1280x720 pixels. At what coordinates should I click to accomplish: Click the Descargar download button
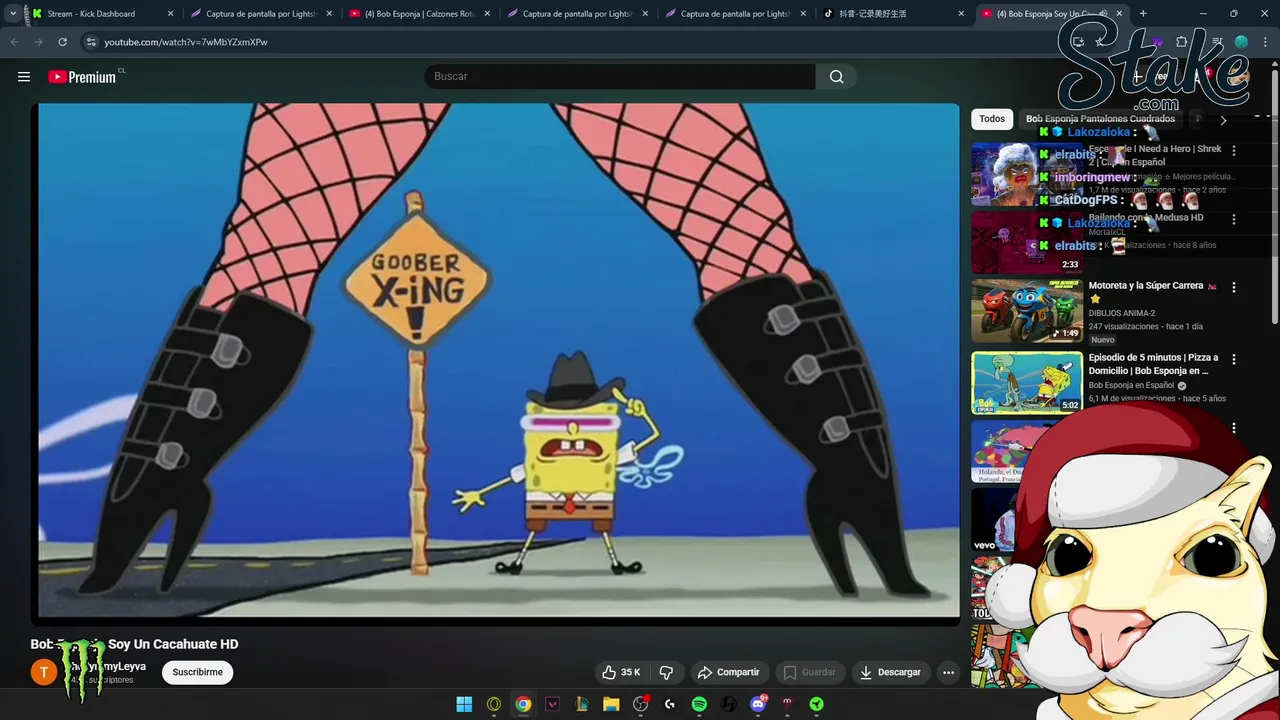(890, 672)
